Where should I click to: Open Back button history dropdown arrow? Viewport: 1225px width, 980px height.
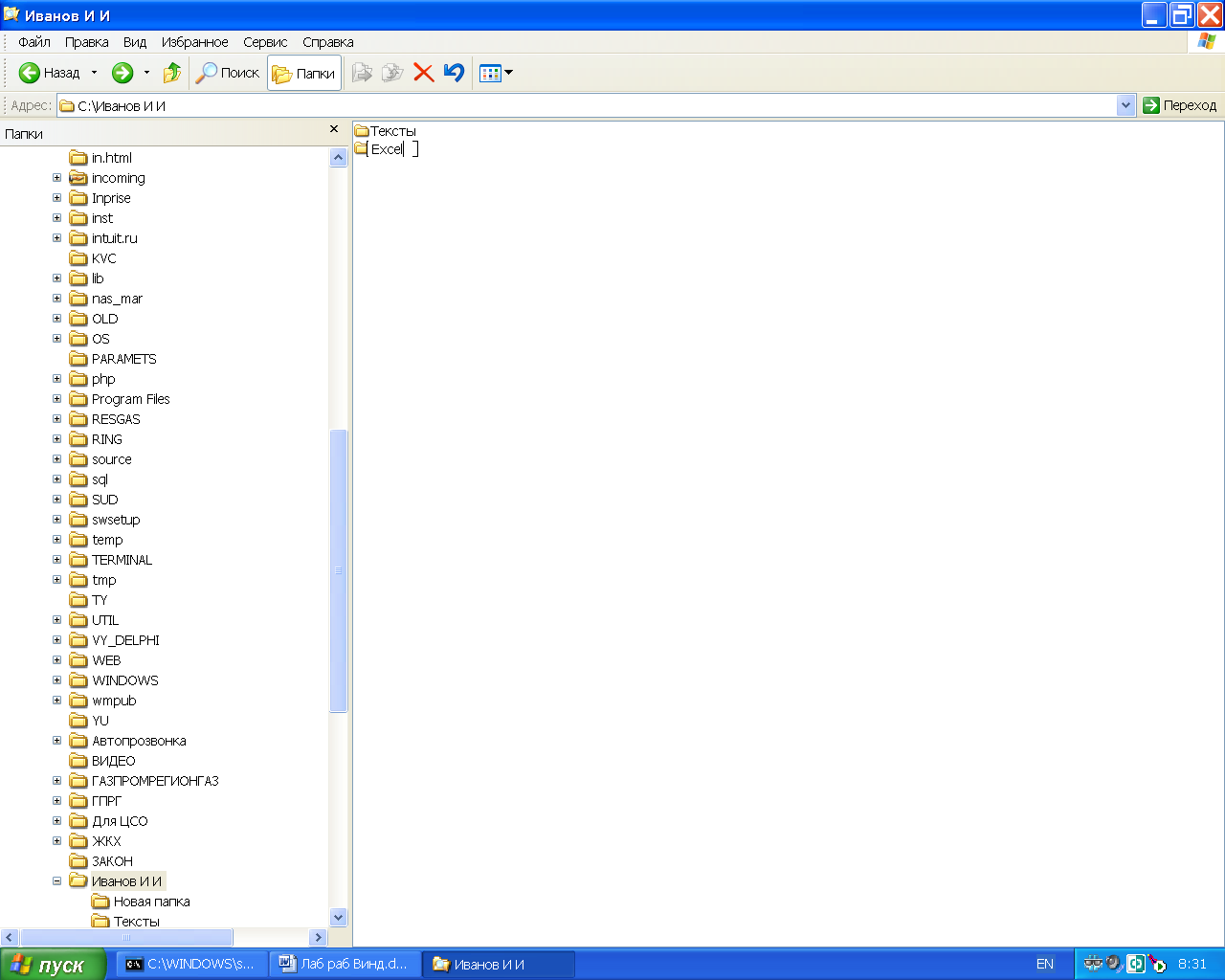[94, 73]
